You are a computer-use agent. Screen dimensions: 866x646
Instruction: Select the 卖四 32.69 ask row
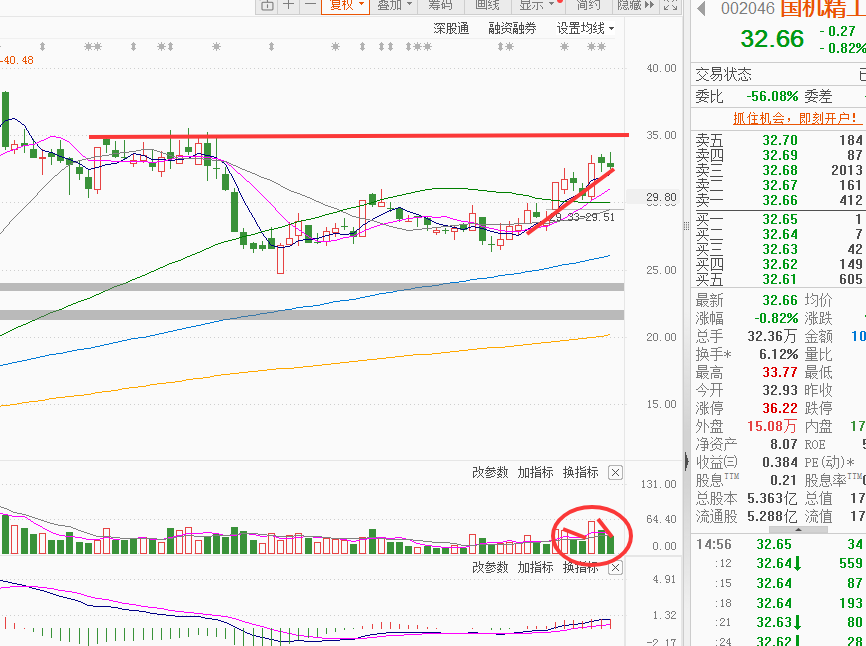(x=779, y=155)
